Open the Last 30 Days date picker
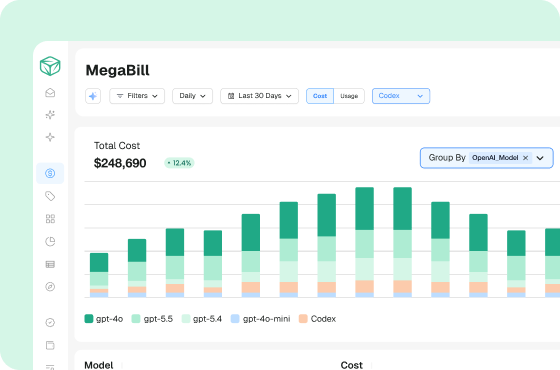560x370 pixels. (259, 96)
